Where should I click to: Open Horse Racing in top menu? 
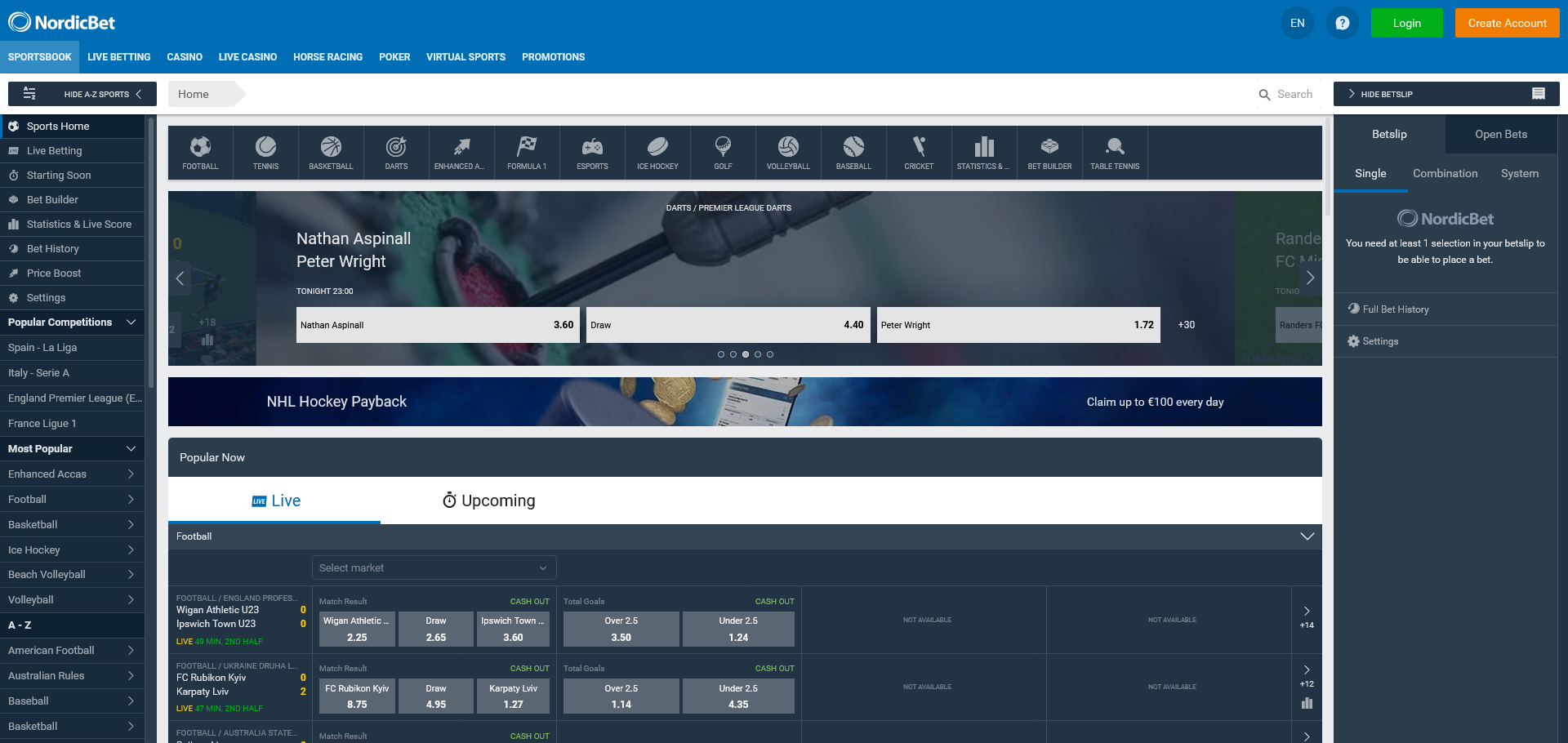[327, 57]
